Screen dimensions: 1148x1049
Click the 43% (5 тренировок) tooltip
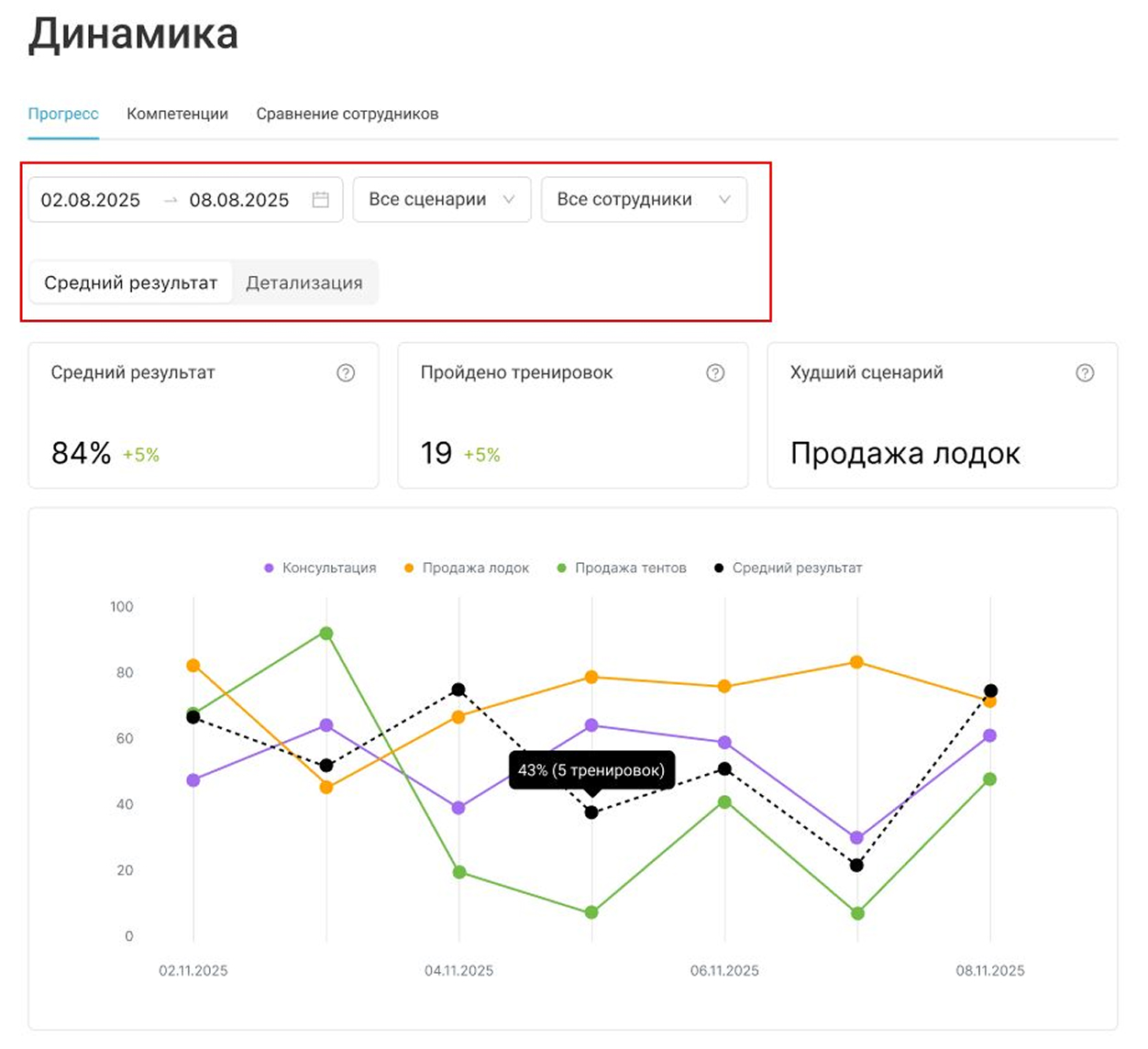[591, 770]
